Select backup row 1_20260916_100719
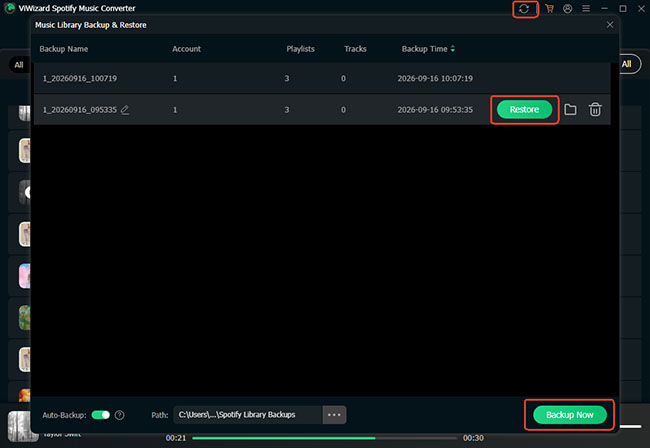The width and height of the screenshot is (650, 448). click(322, 78)
